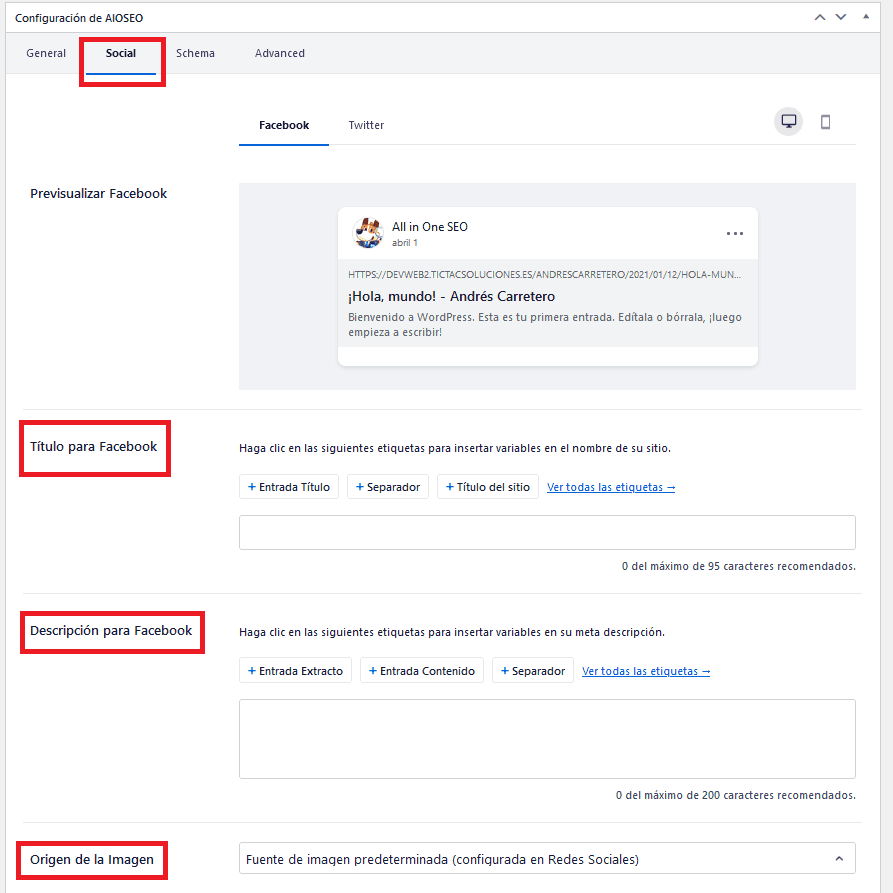Open the Origen de la Imagen dropdown
The width and height of the screenshot is (893, 893).
(x=547, y=858)
